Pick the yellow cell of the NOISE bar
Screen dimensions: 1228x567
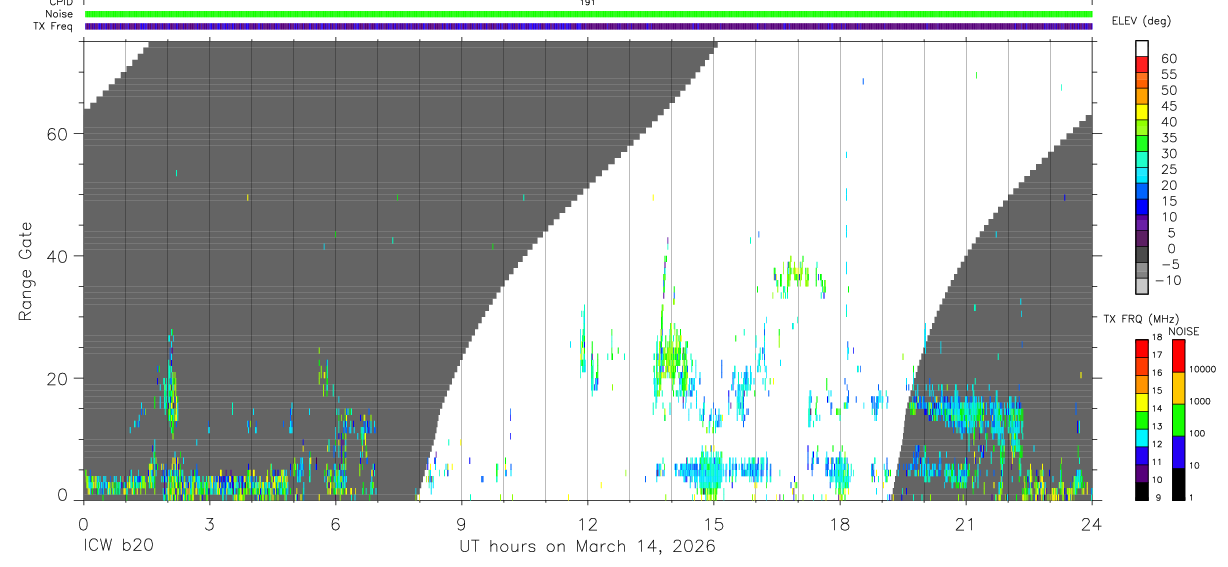pyautogui.click(x=1178, y=388)
